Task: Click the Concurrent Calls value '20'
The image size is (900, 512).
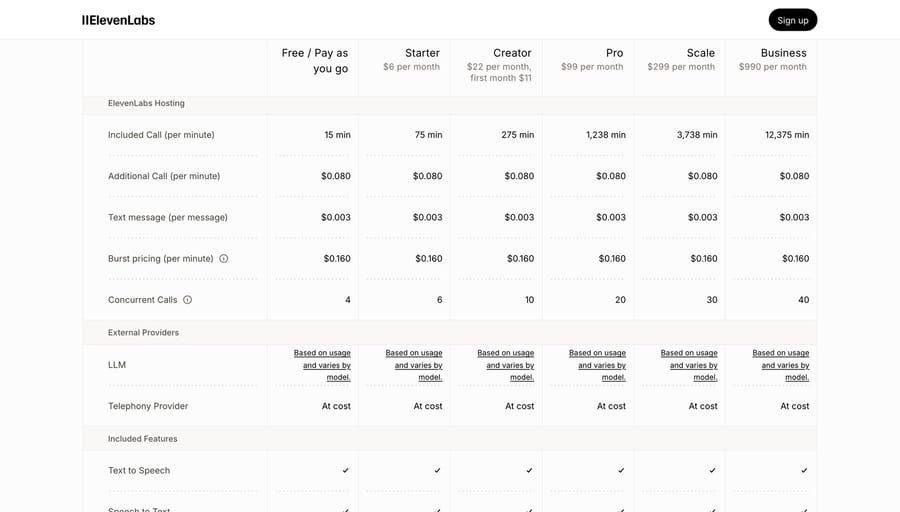Action: click(620, 300)
